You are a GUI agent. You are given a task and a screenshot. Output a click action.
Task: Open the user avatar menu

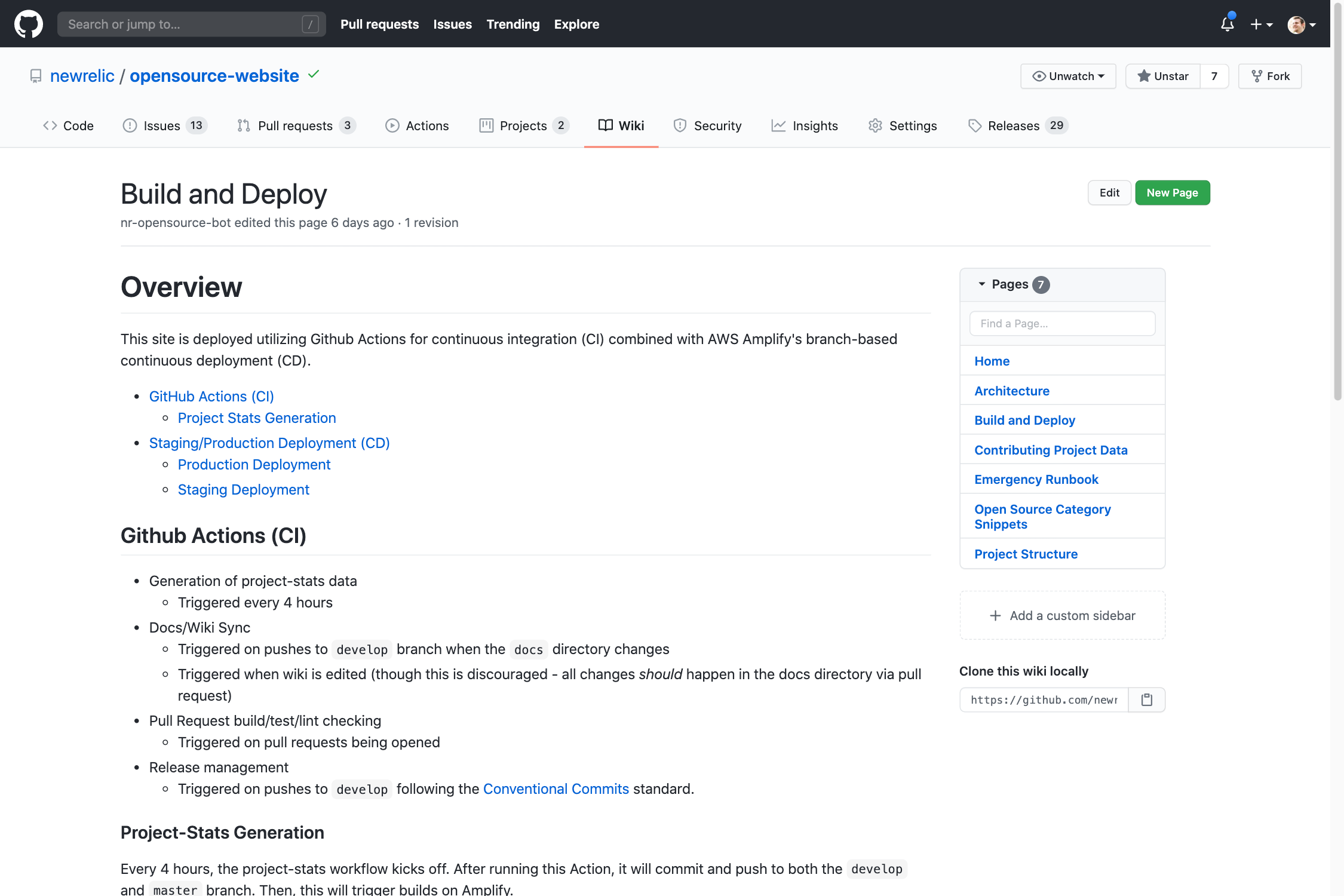[x=1302, y=24]
